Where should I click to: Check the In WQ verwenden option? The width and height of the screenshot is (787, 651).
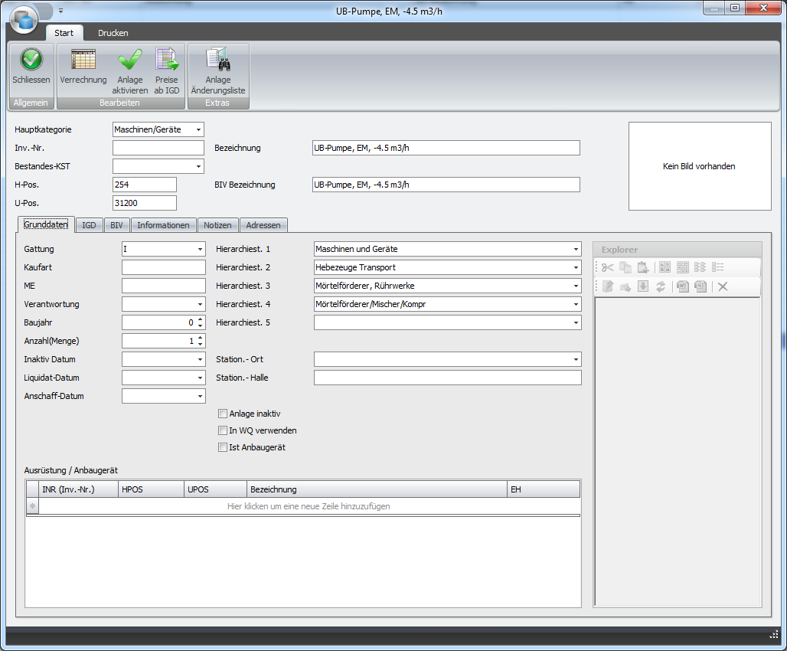point(223,430)
